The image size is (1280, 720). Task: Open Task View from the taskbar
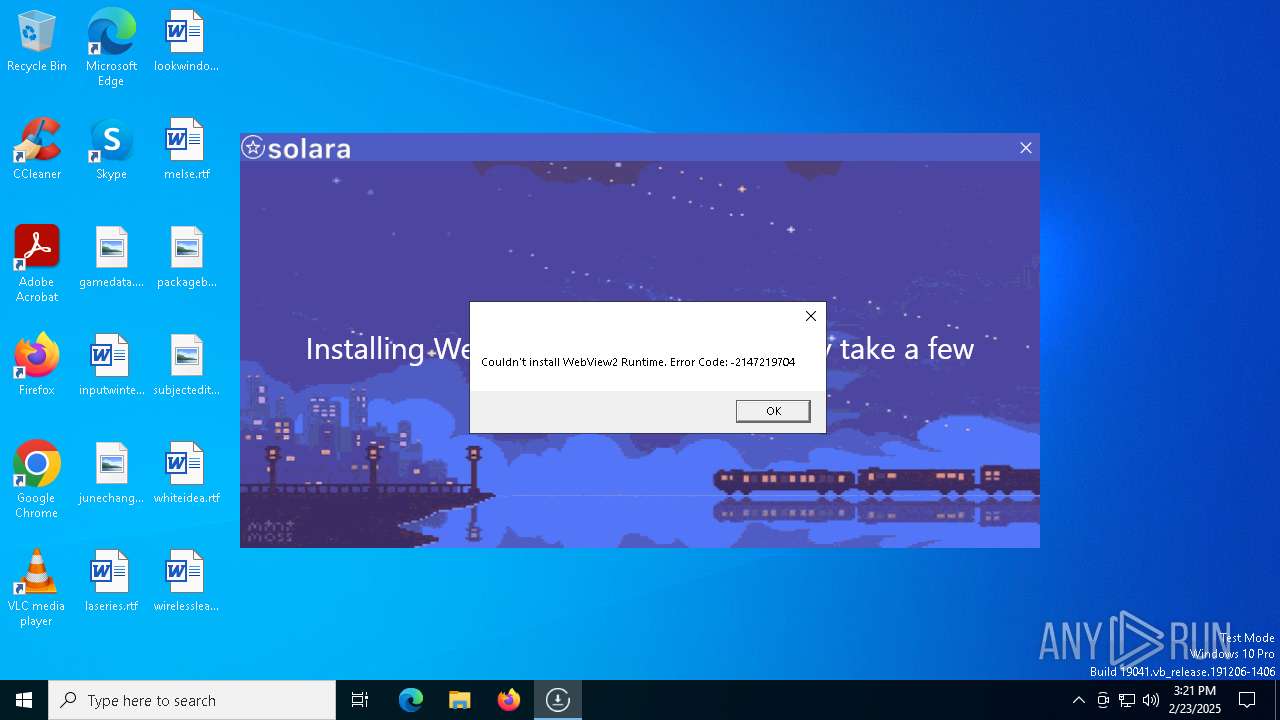360,700
